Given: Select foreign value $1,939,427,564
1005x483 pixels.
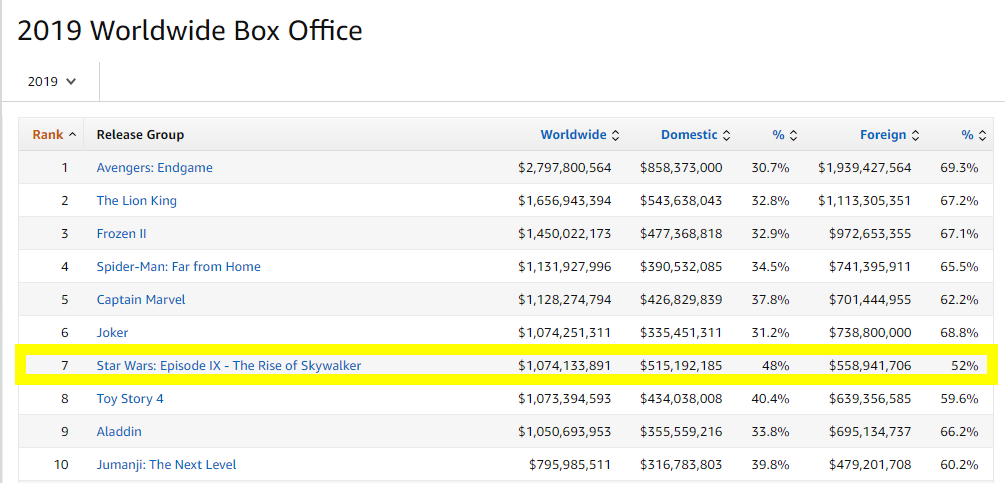Looking at the screenshot, I should coord(865,168).
